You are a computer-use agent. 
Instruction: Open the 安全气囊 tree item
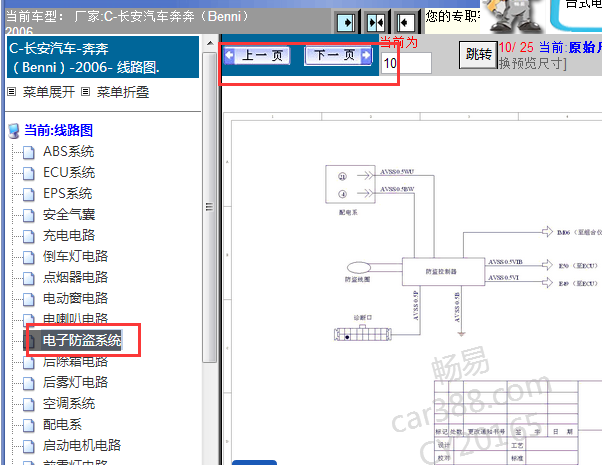coord(69,215)
